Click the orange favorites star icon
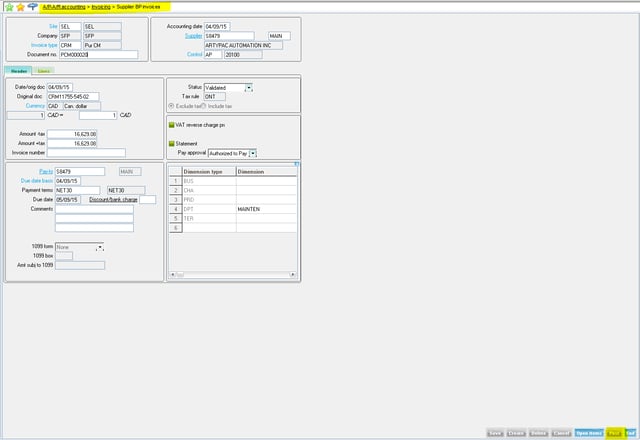640x440 pixels. point(19,6)
